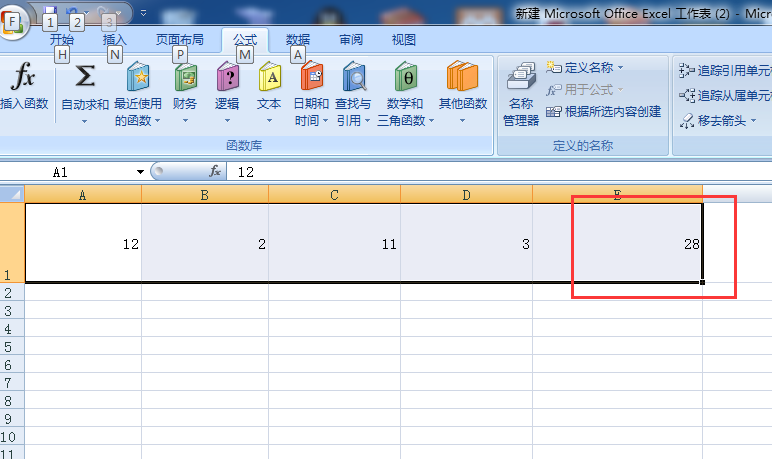Switch to the 开始 tab
The width and height of the screenshot is (772, 459).
pos(62,39)
